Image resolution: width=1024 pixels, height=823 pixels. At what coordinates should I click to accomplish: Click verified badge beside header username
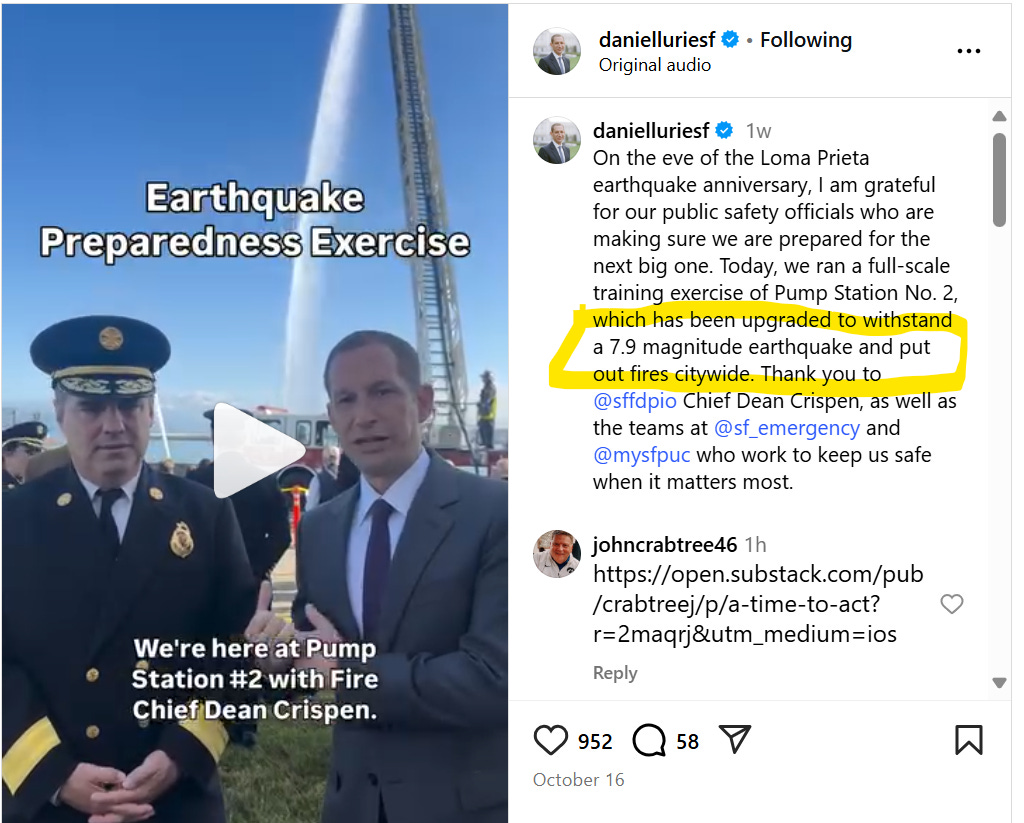click(729, 40)
